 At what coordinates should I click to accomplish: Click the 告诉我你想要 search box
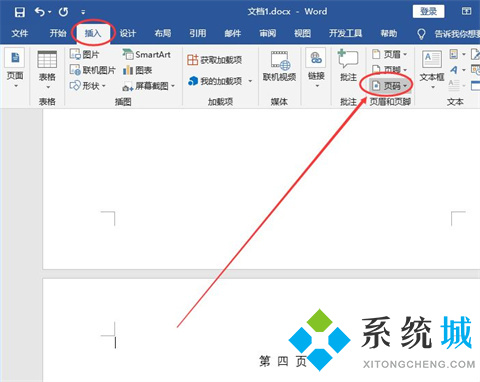pyautogui.click(x=448, y=34)
